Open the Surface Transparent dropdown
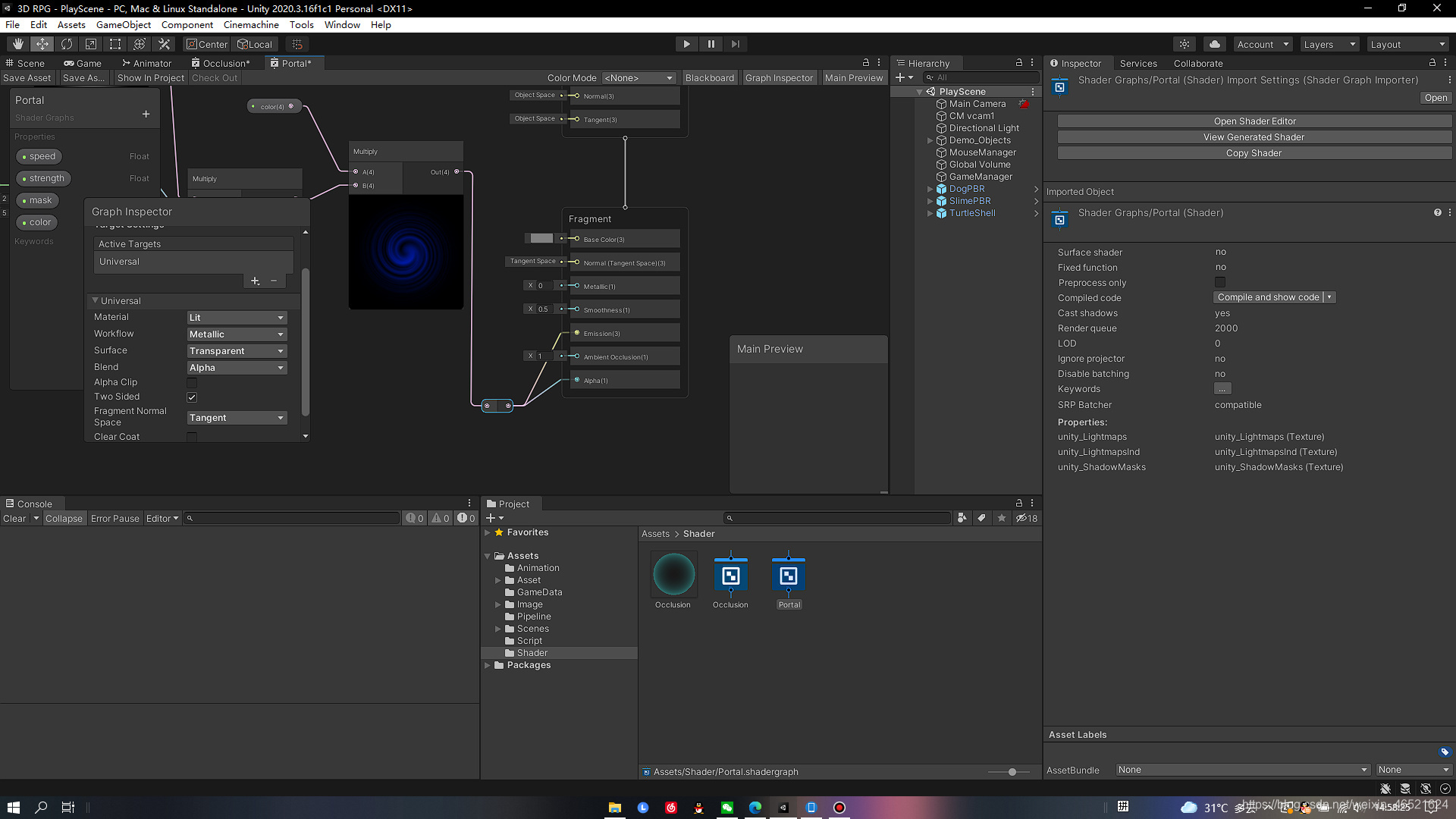This screenshot has height=819, width=1456. point(236,351)
